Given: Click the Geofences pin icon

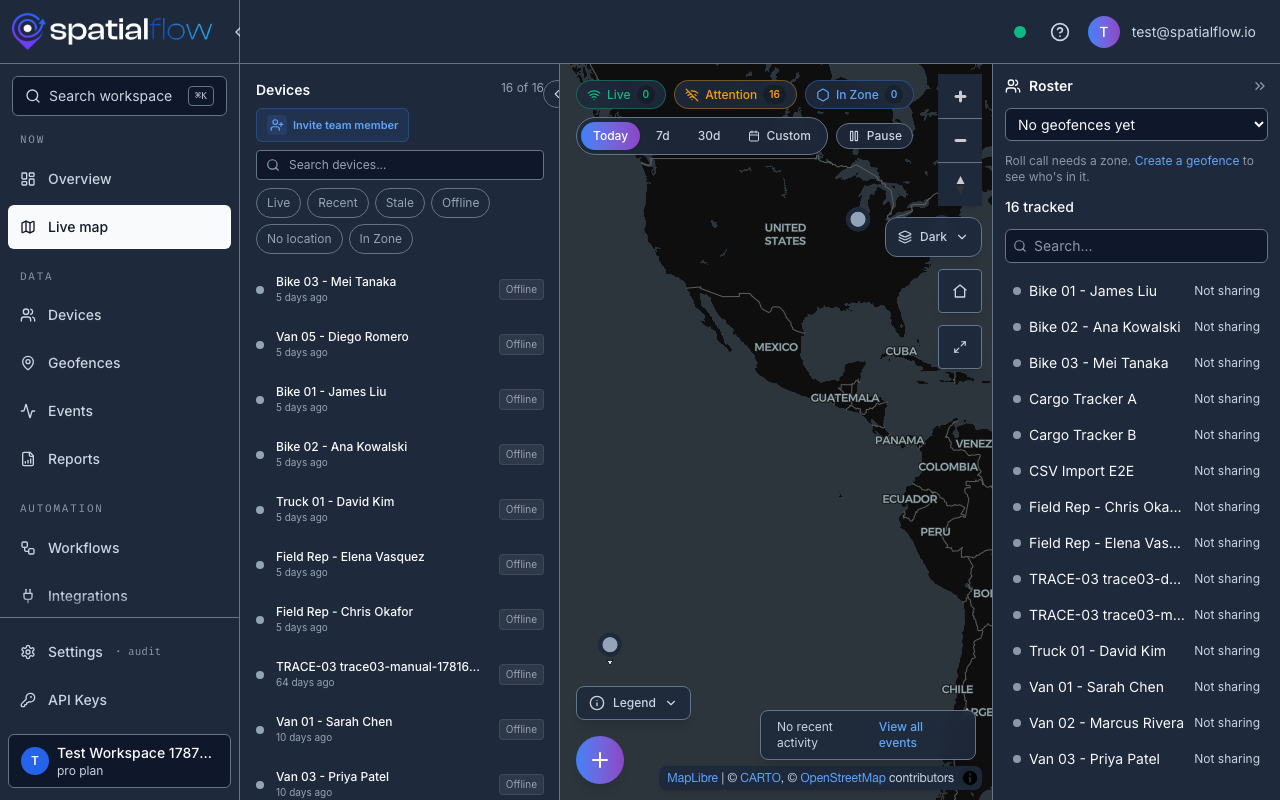Looking at the screenshot, I should 28,363.
